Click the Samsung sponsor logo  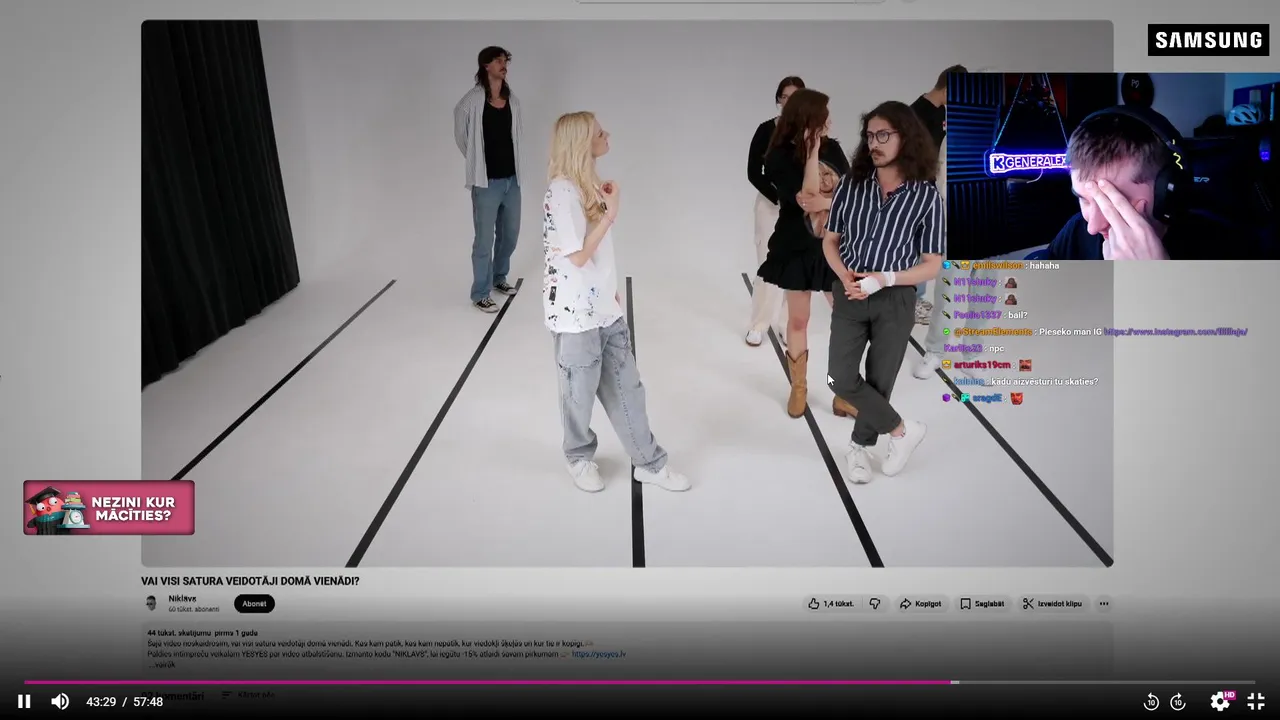[1208, 40]
